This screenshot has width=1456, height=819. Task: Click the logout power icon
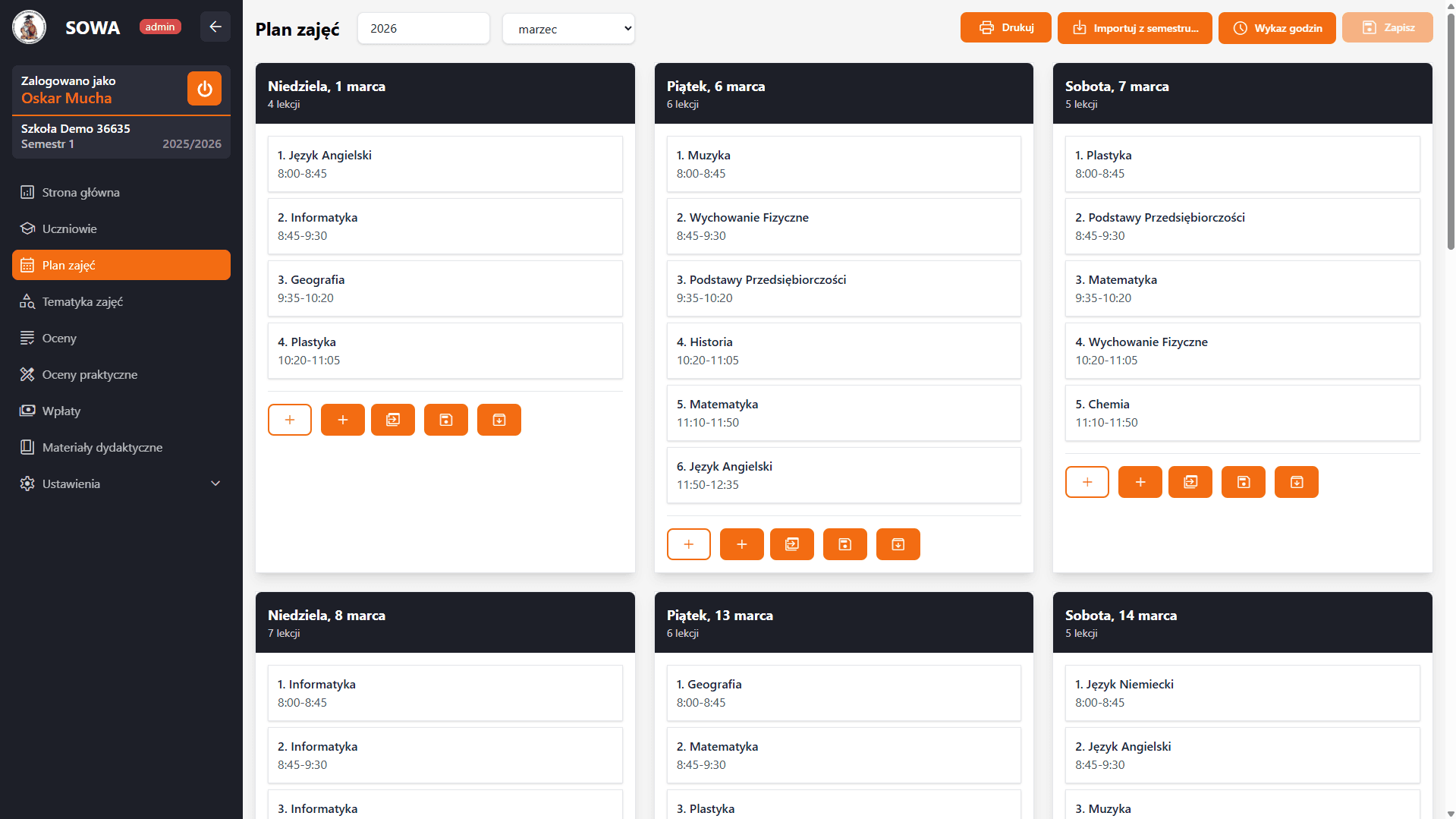(x=204, y=88)
